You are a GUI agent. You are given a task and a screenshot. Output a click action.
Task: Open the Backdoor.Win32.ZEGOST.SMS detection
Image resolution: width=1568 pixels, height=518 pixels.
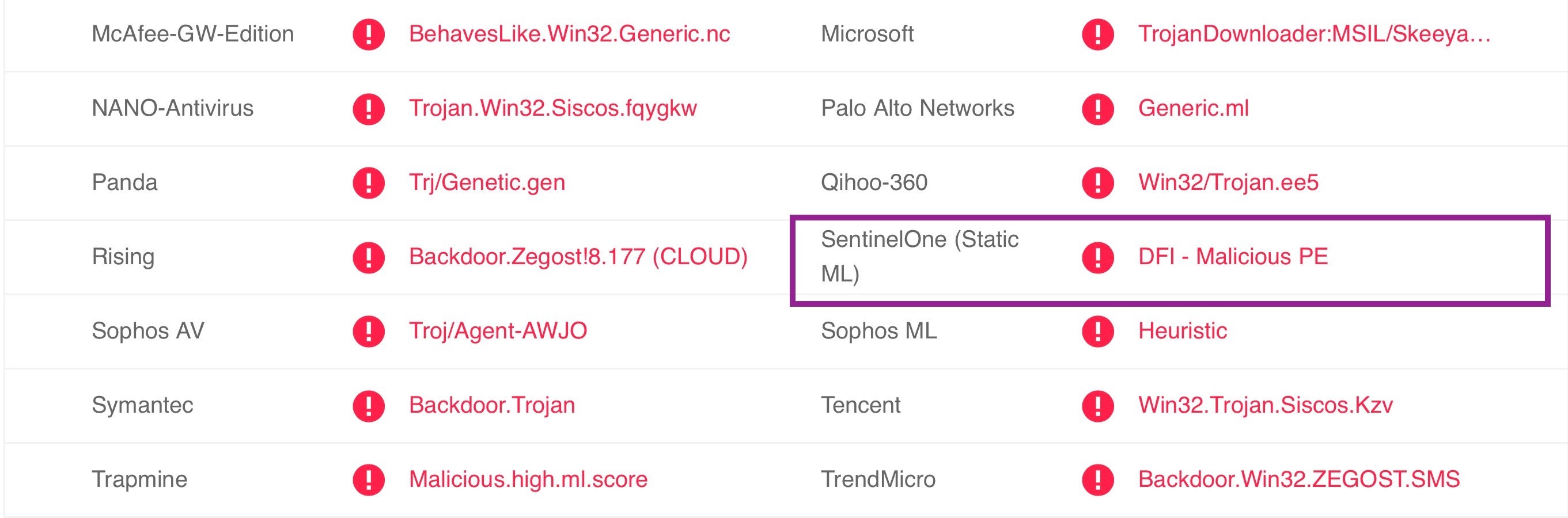[x=1298, y=479]
